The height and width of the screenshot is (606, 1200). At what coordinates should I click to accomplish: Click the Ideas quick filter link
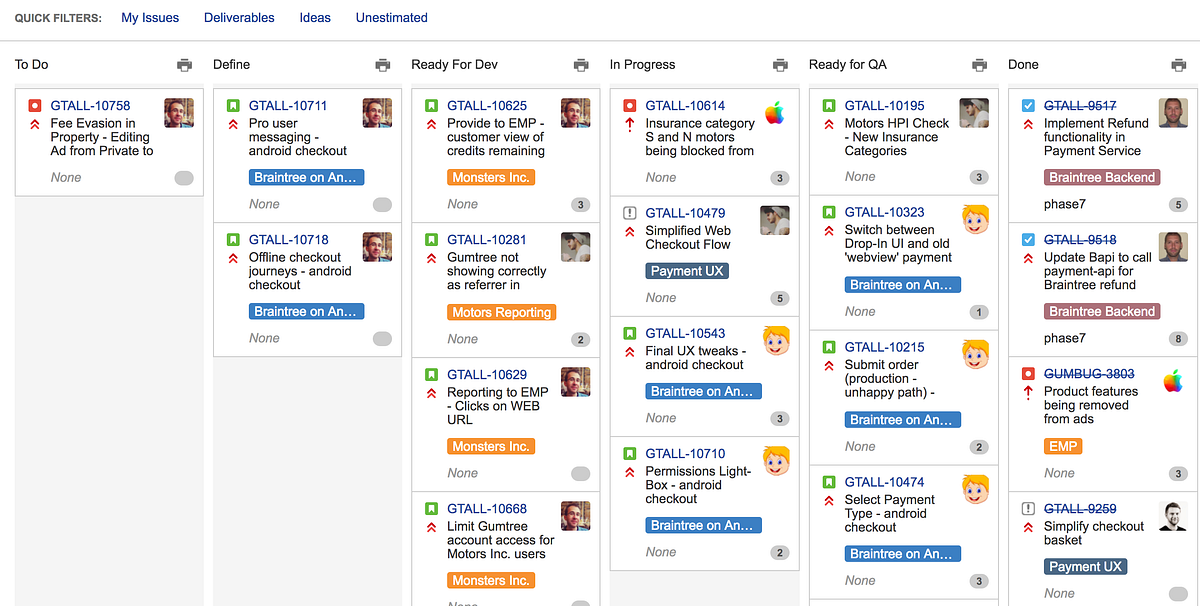[315, 17]
